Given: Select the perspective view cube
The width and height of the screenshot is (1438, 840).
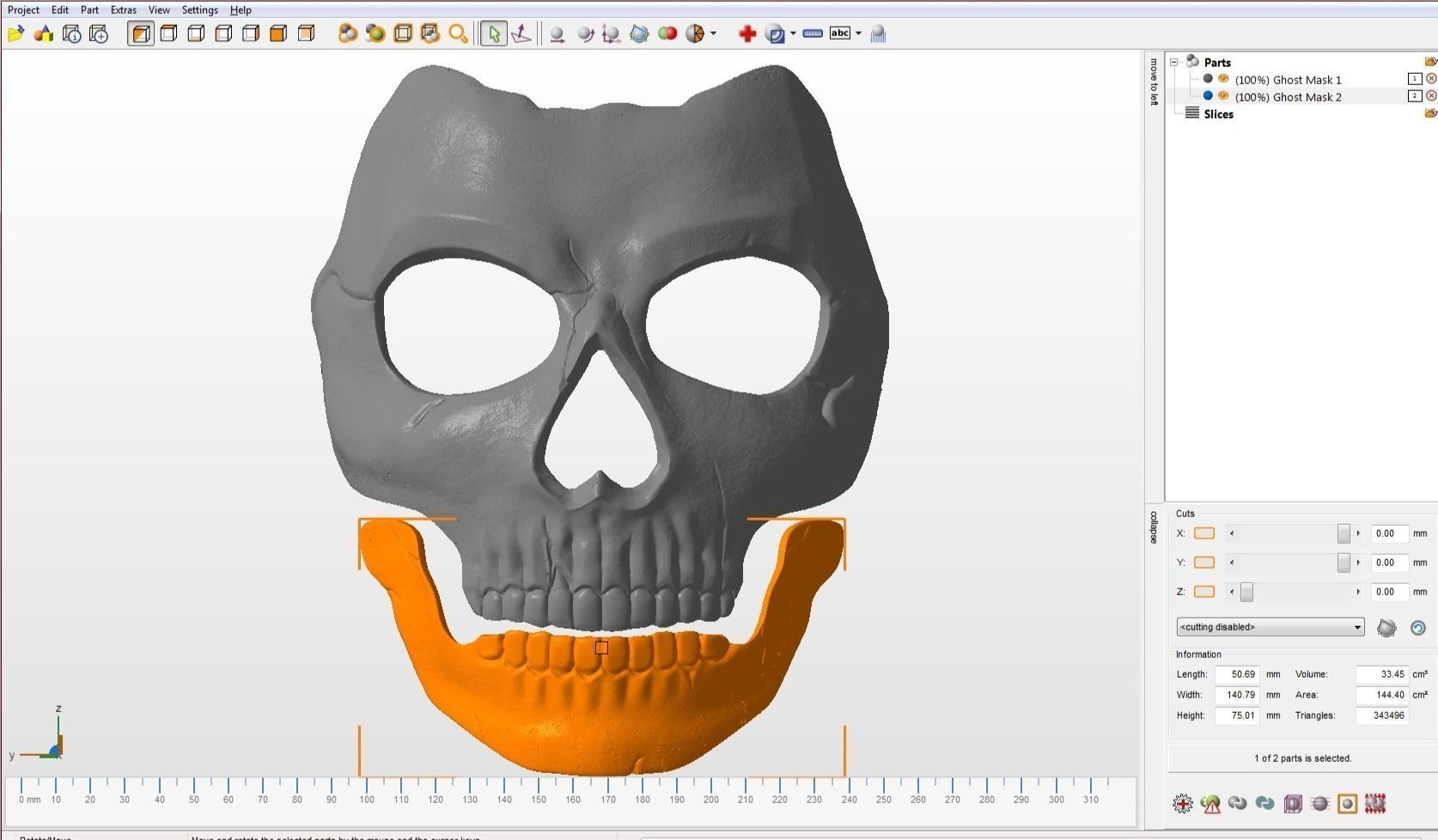Looking at the screenshot, I should click(141, 33).
